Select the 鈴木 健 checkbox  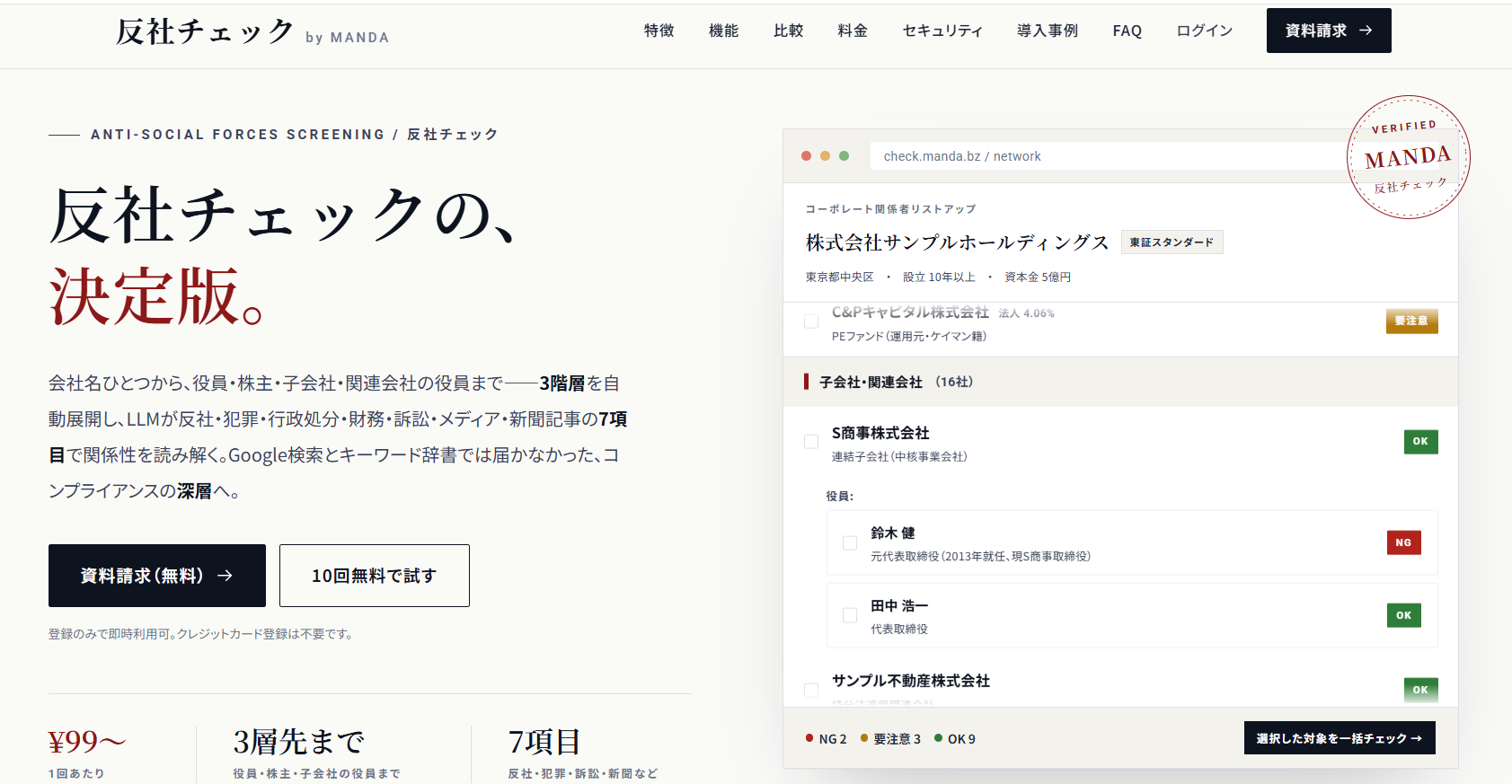pos(850,542)
